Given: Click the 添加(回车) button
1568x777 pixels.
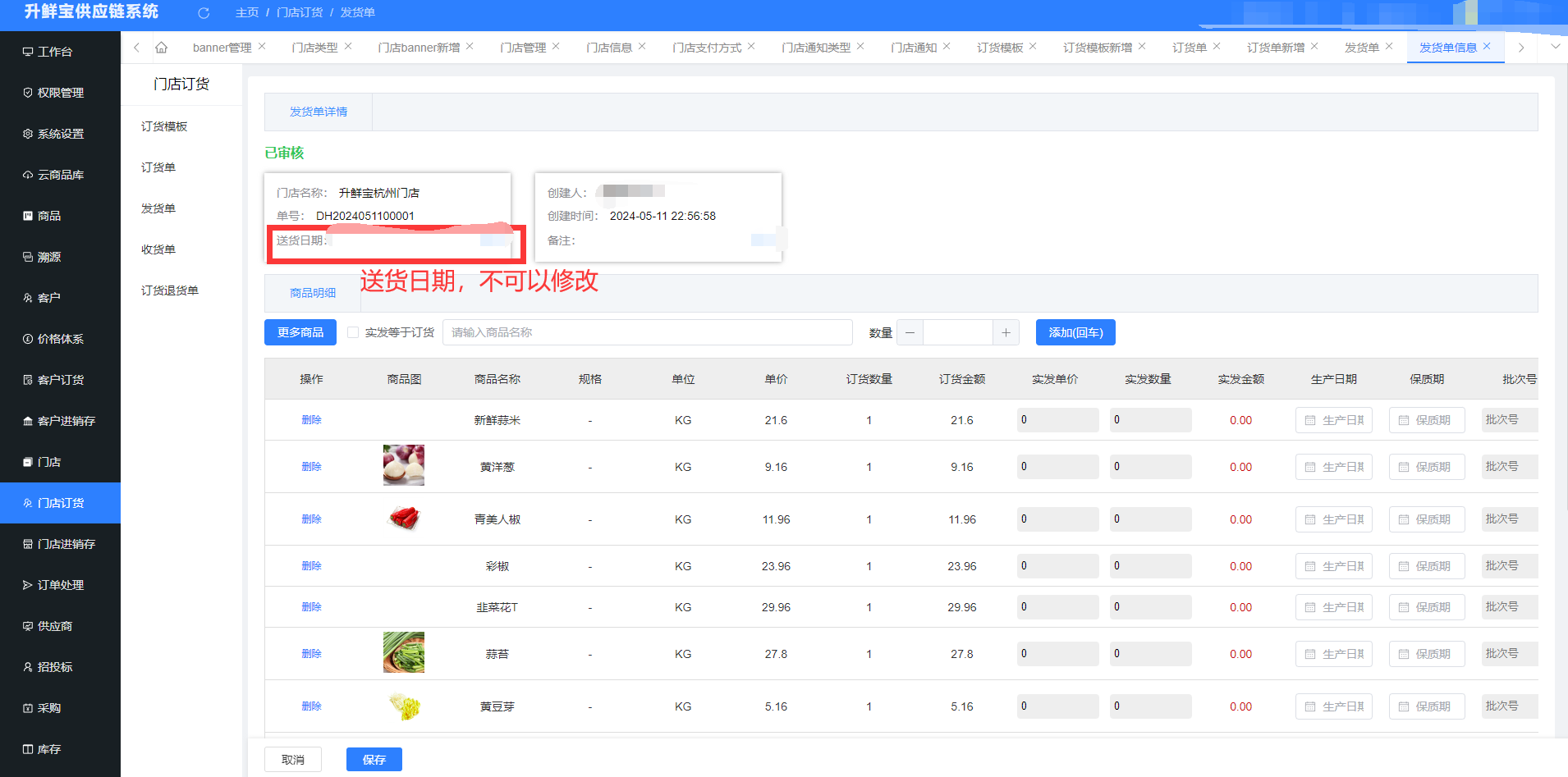Looking at the screenshot, I should coord(1075,332).
